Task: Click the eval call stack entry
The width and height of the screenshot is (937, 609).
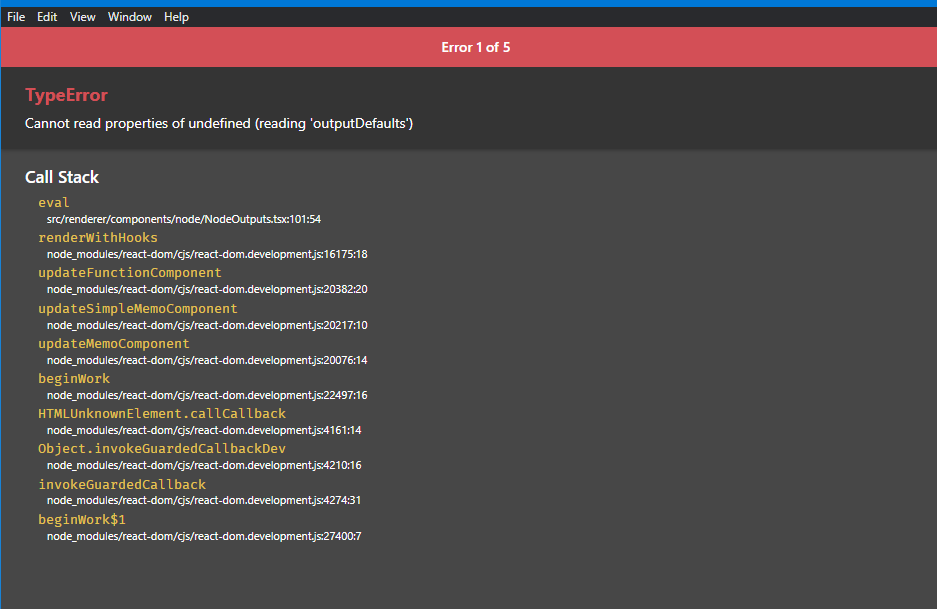Action: 51,201
